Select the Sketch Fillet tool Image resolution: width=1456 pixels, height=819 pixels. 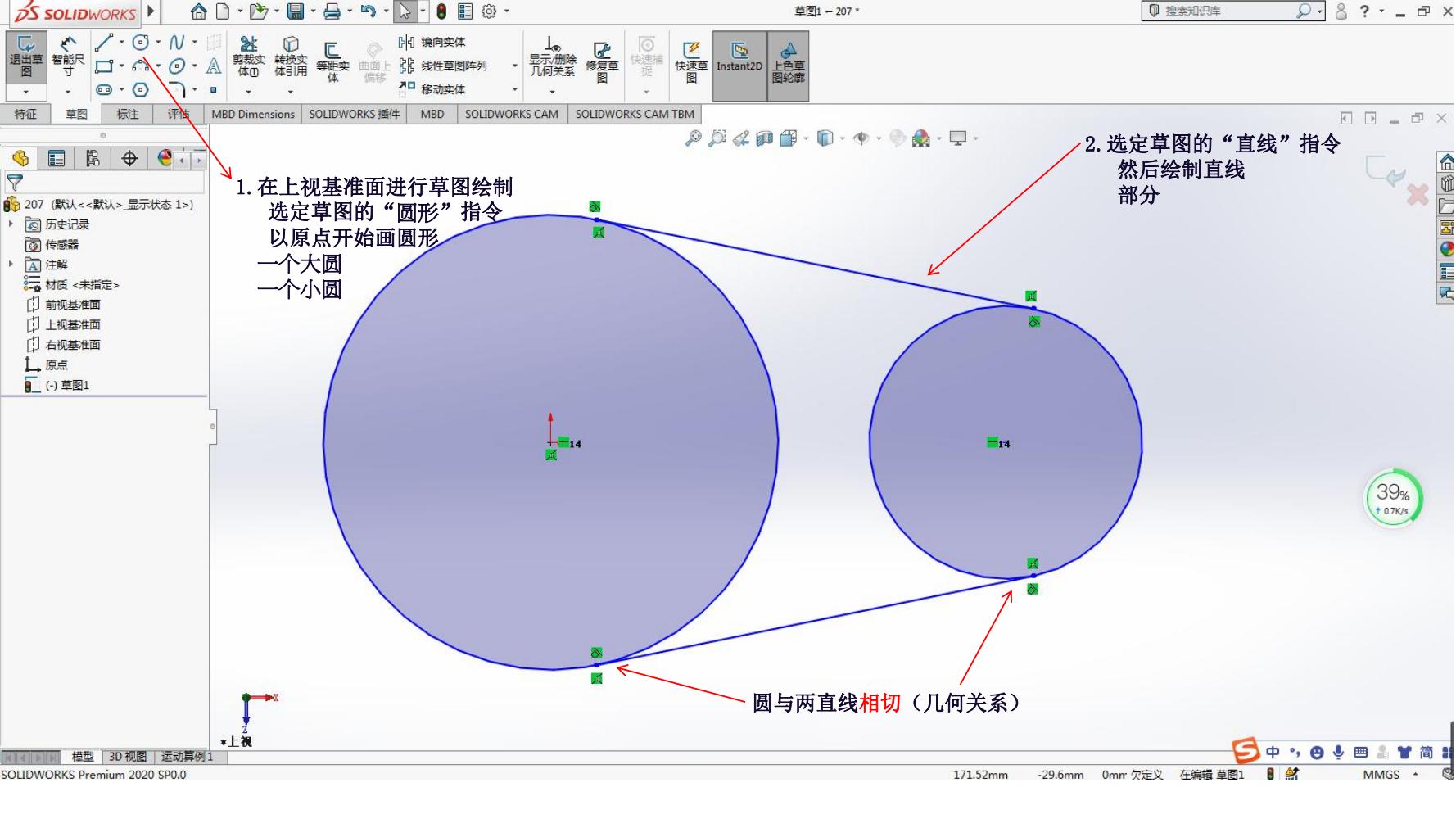coord(178,89)
